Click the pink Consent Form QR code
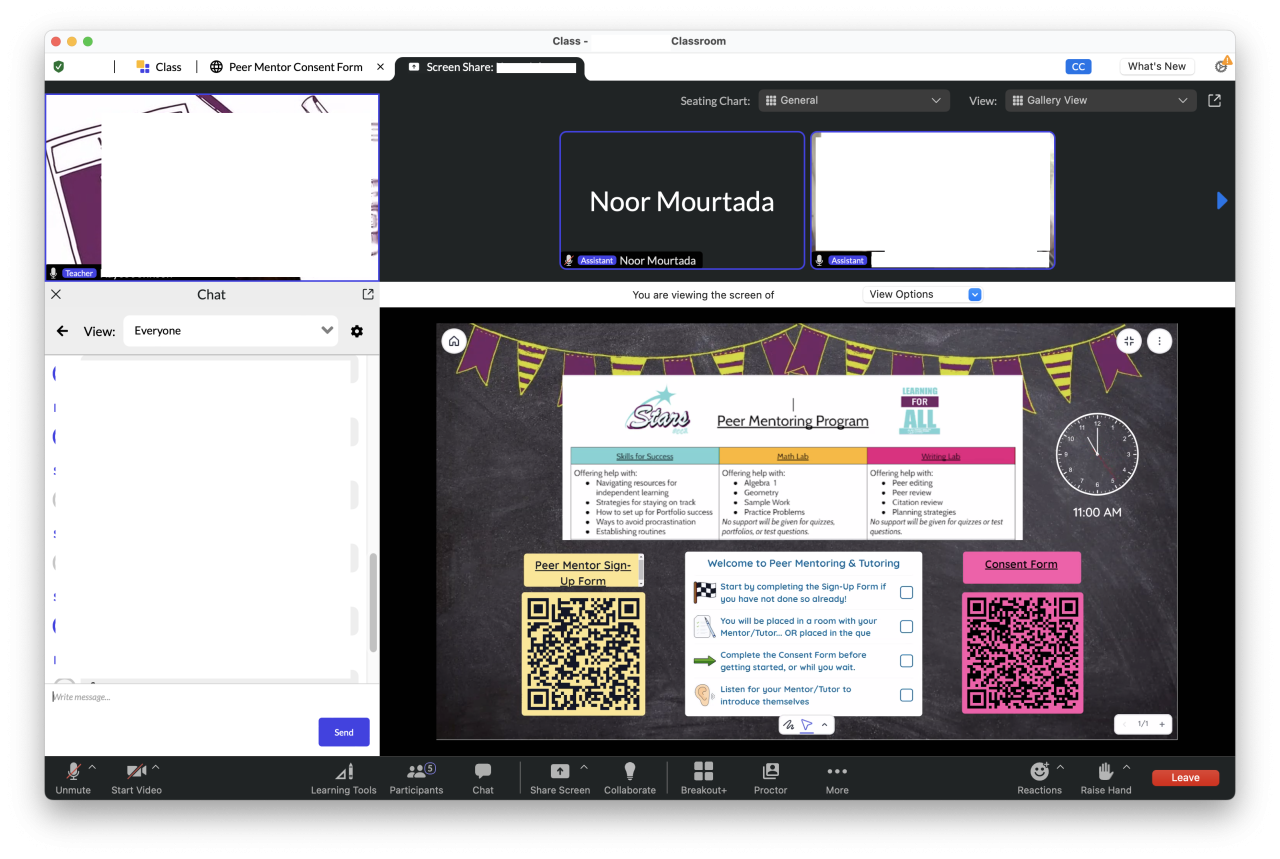This screenshot has height=859, width=1280. [1022, 652]
